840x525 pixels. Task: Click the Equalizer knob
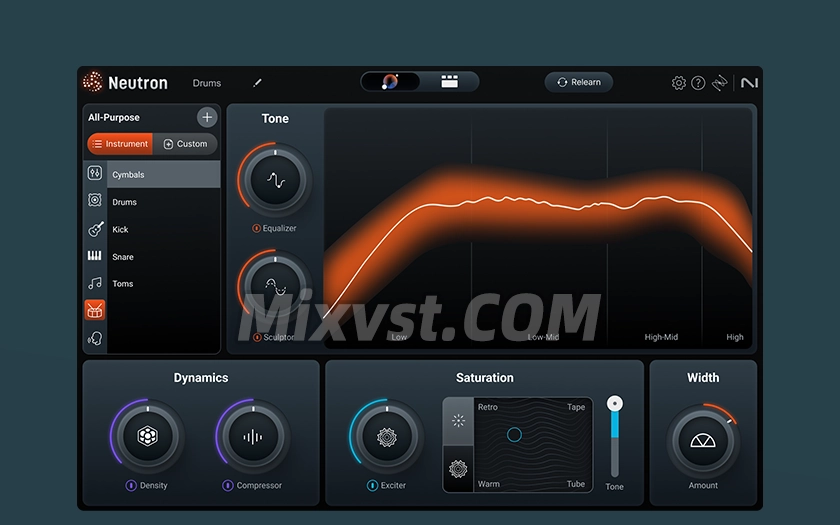tap(275, 180)
